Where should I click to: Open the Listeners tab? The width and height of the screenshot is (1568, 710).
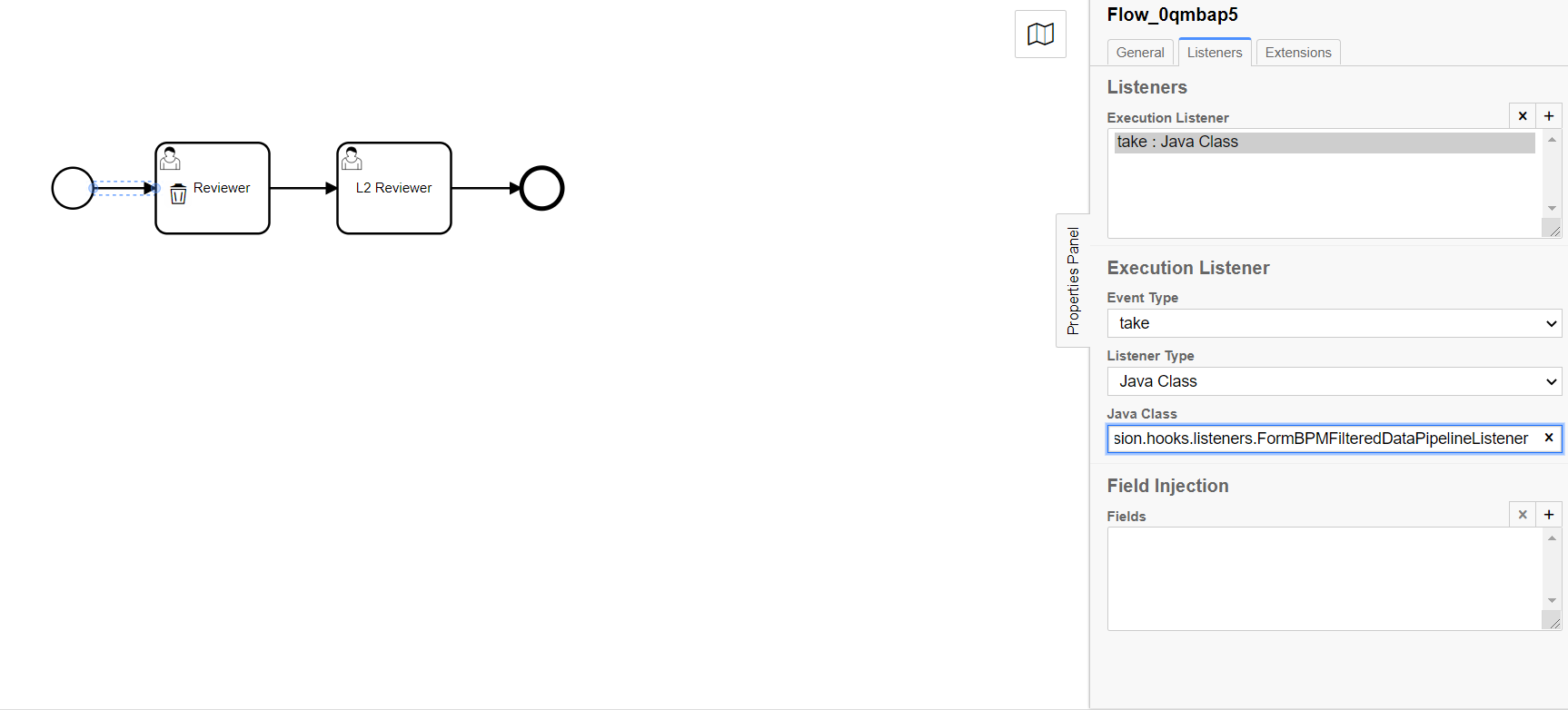click(x=1214, y=53)
